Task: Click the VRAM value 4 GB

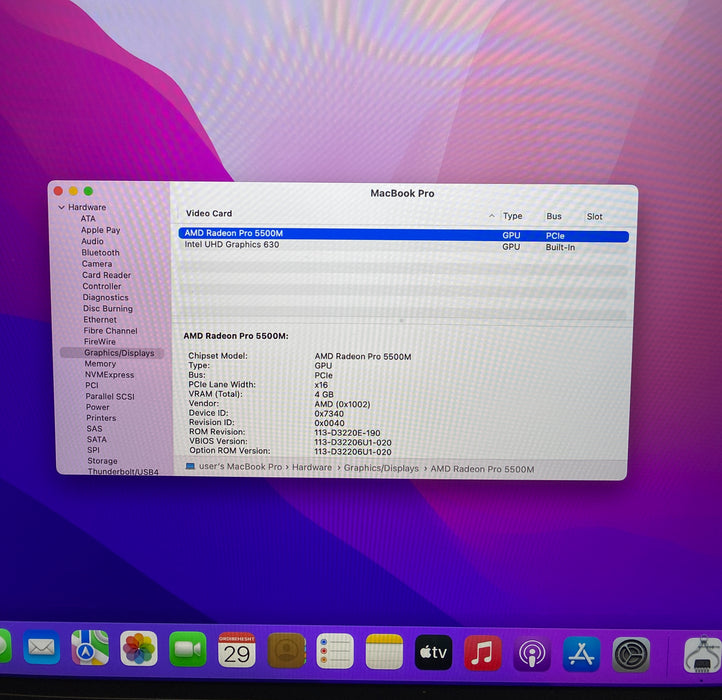Action: tap(324, 395)
